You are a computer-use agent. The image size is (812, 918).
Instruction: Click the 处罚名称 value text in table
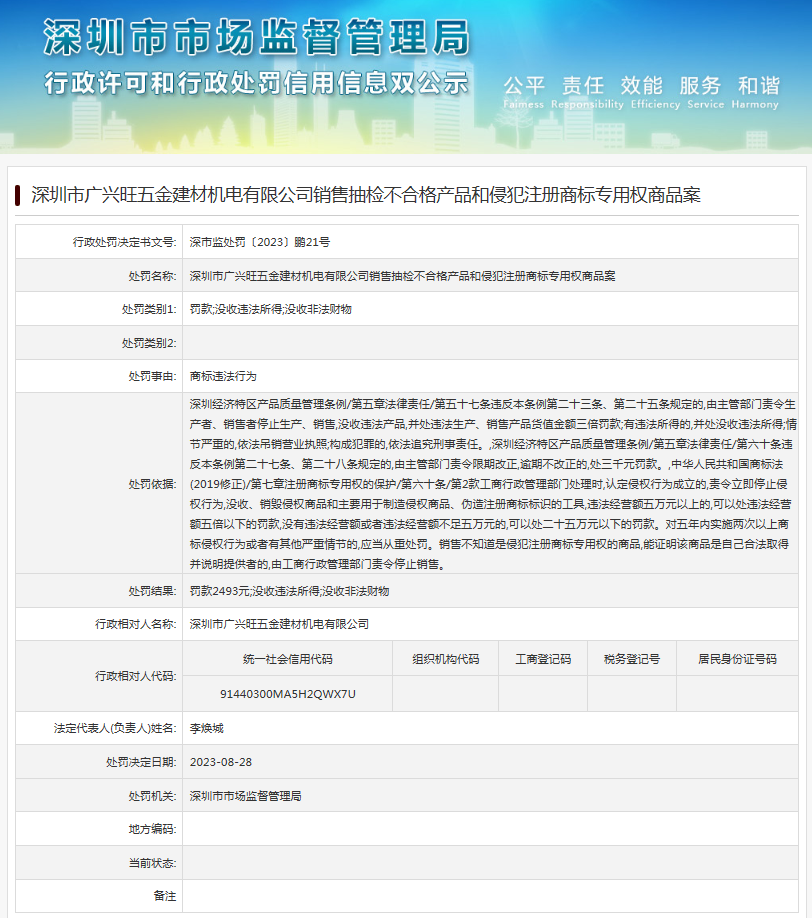pos(402,276)
